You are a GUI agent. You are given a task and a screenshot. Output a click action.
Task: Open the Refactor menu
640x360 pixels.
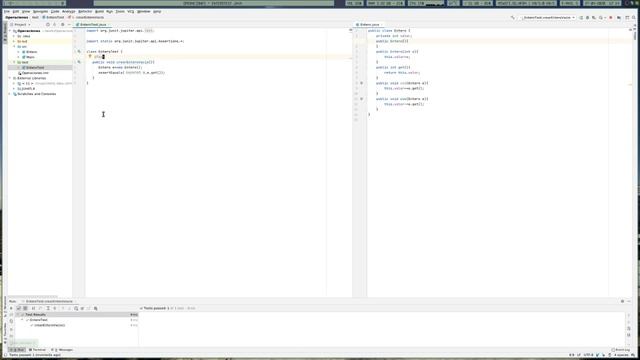point(85,11)
